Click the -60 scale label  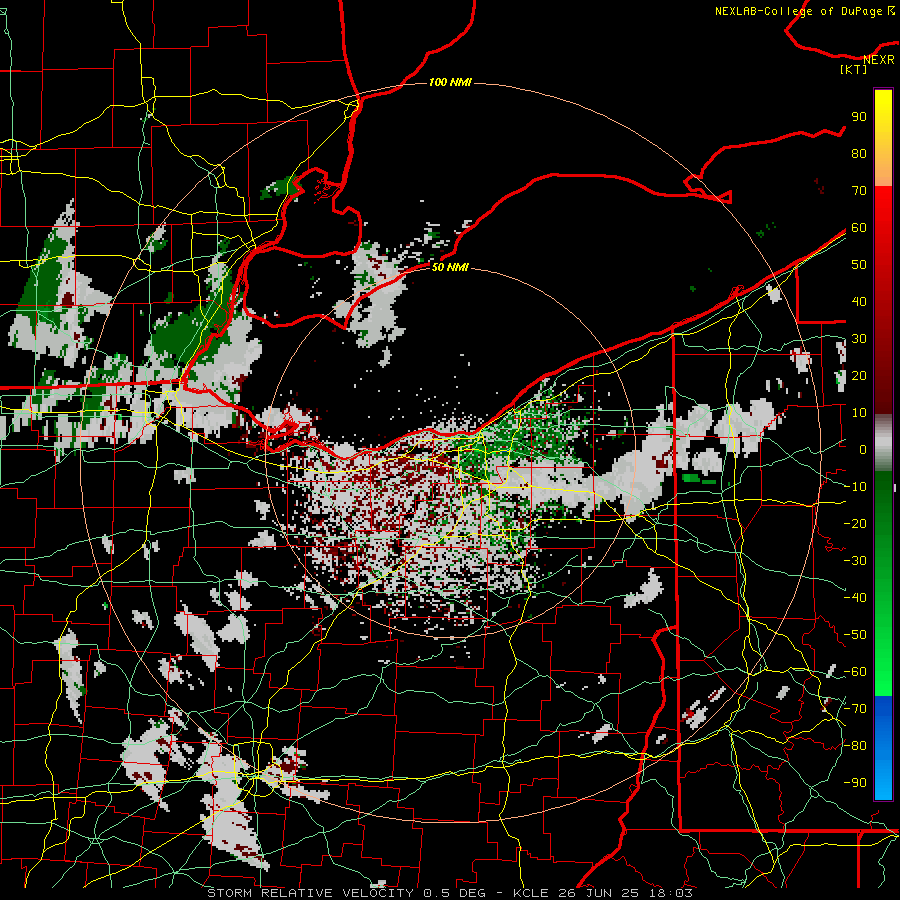[x=855, y=672]
